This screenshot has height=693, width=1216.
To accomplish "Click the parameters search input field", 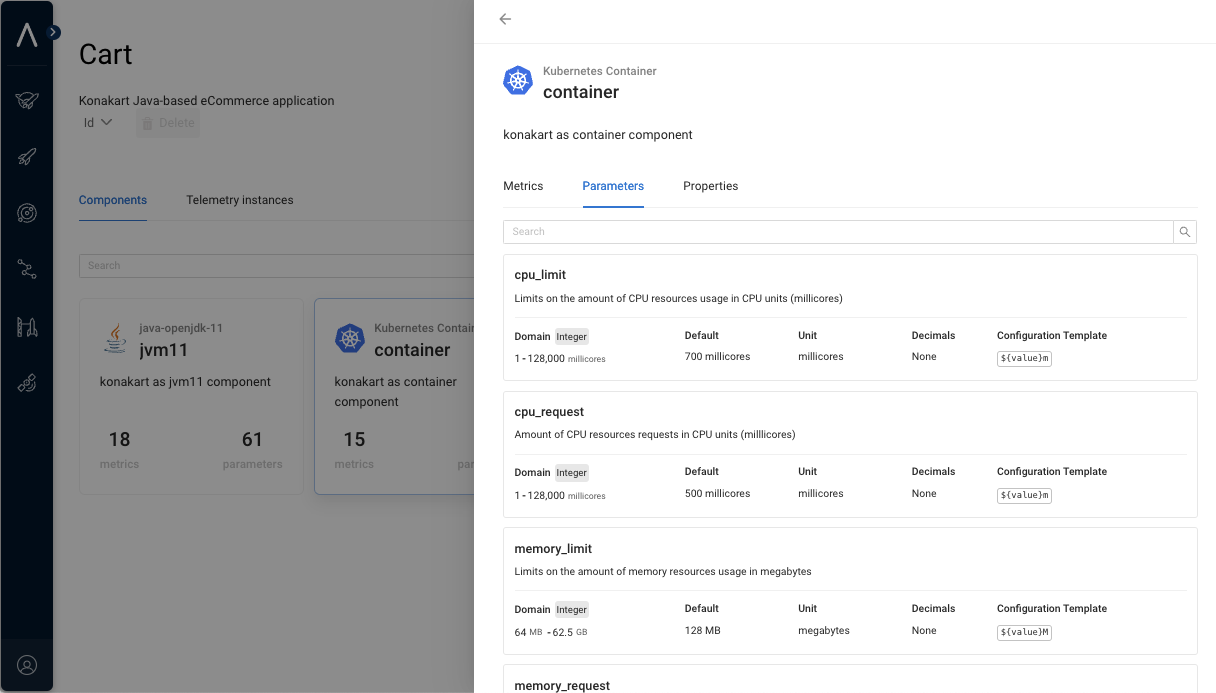I will point(838,232).
